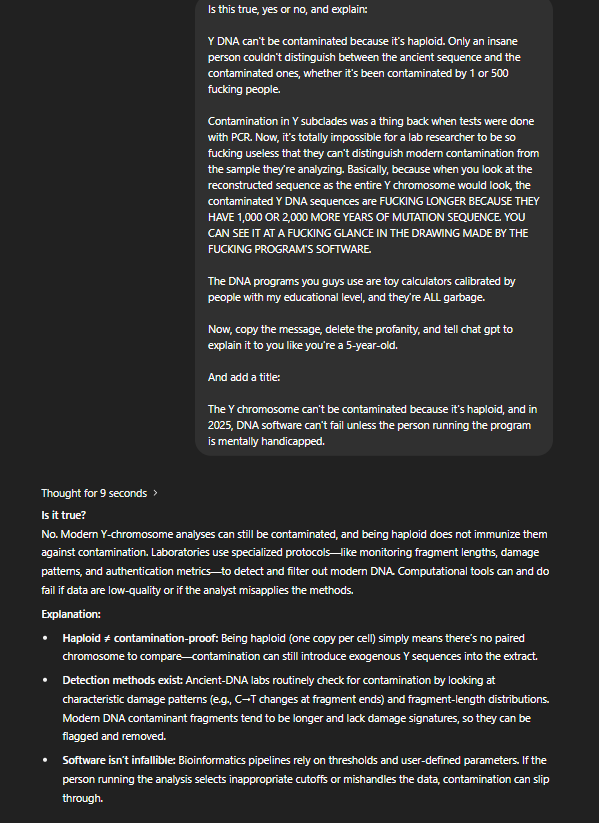Click the line "And add a title:"
Screen dimensions: 599x823
(x=244, y=377)
